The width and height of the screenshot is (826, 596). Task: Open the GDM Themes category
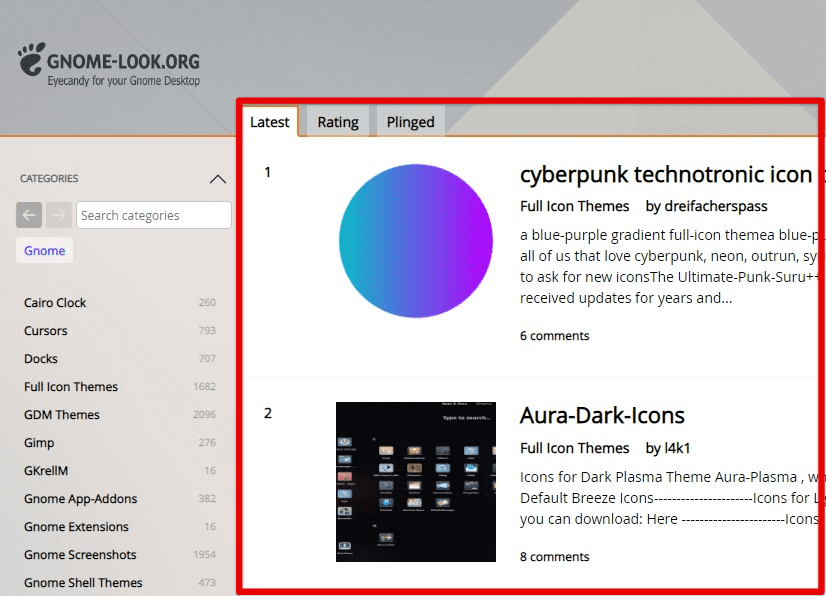click(62, 414)
